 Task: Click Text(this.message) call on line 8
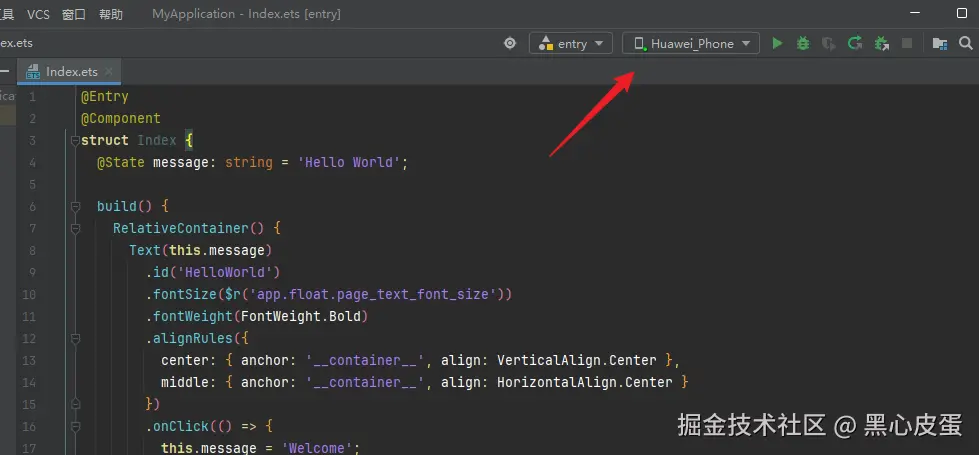point(200,250)
